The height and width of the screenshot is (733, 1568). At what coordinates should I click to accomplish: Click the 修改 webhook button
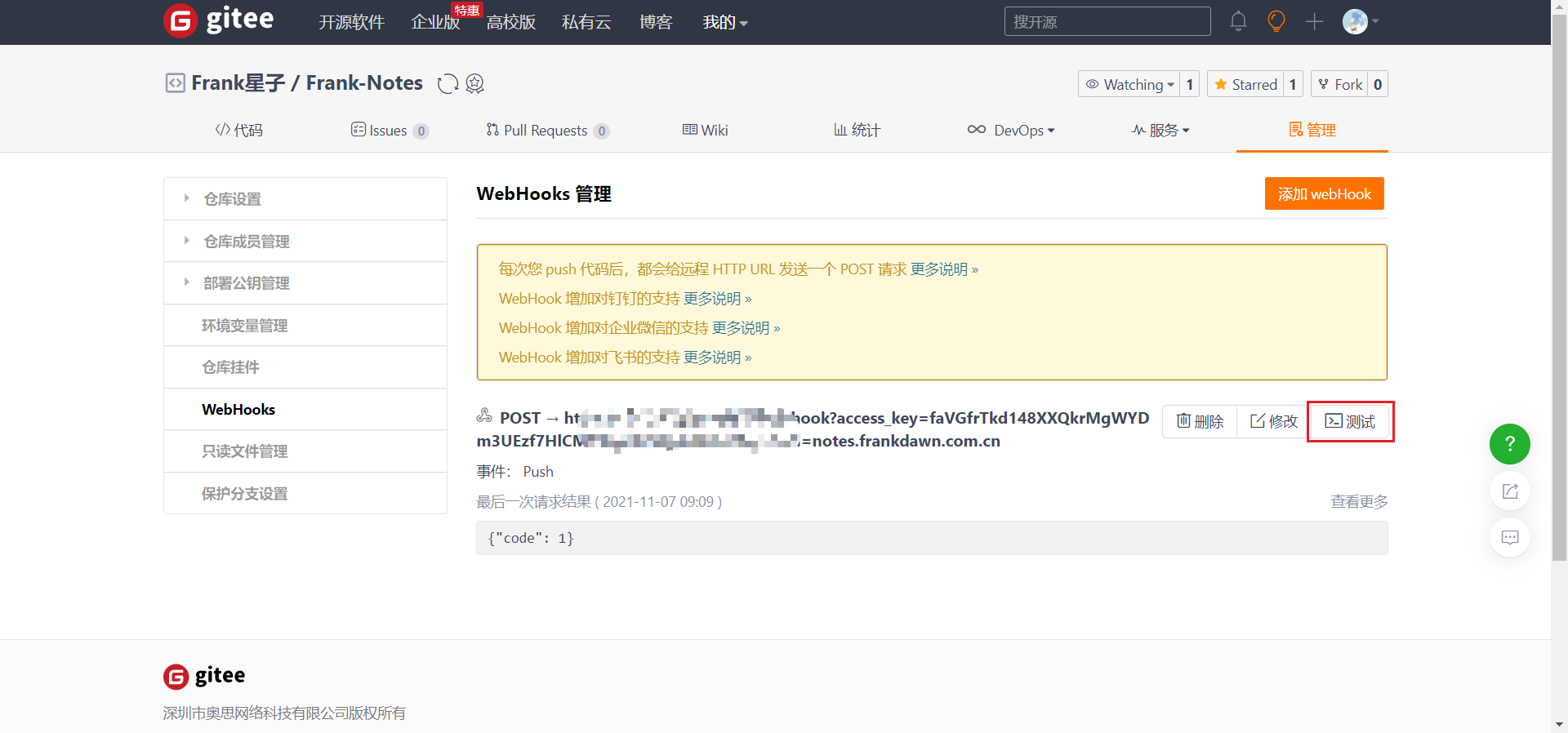1274,421
